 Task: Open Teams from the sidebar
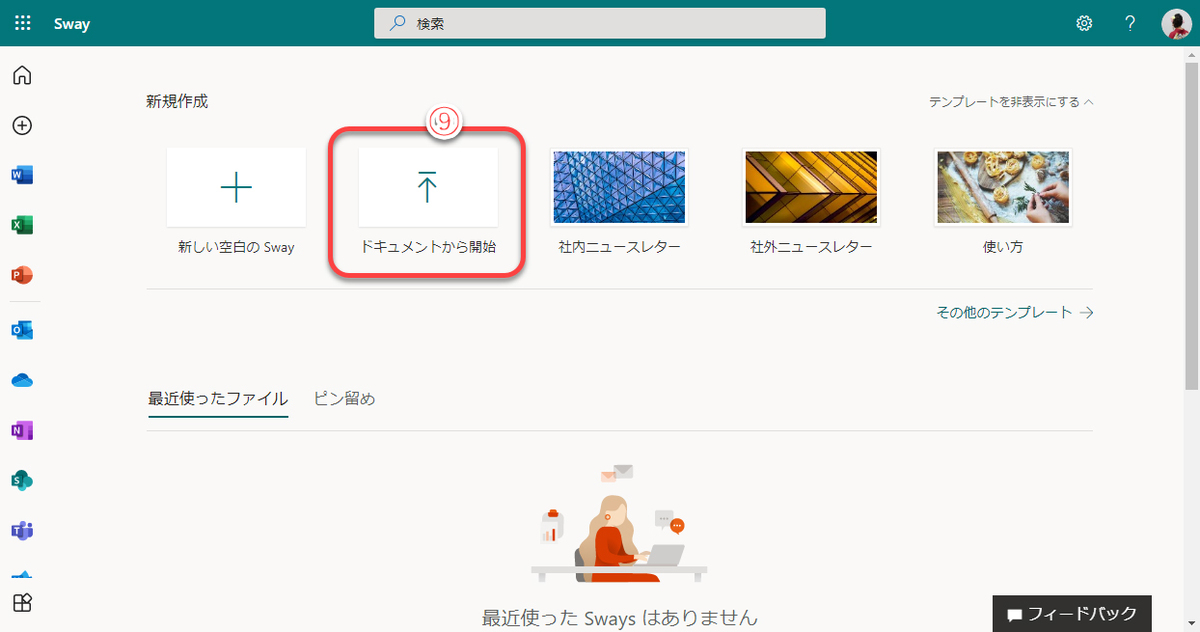tap(22, 530)
